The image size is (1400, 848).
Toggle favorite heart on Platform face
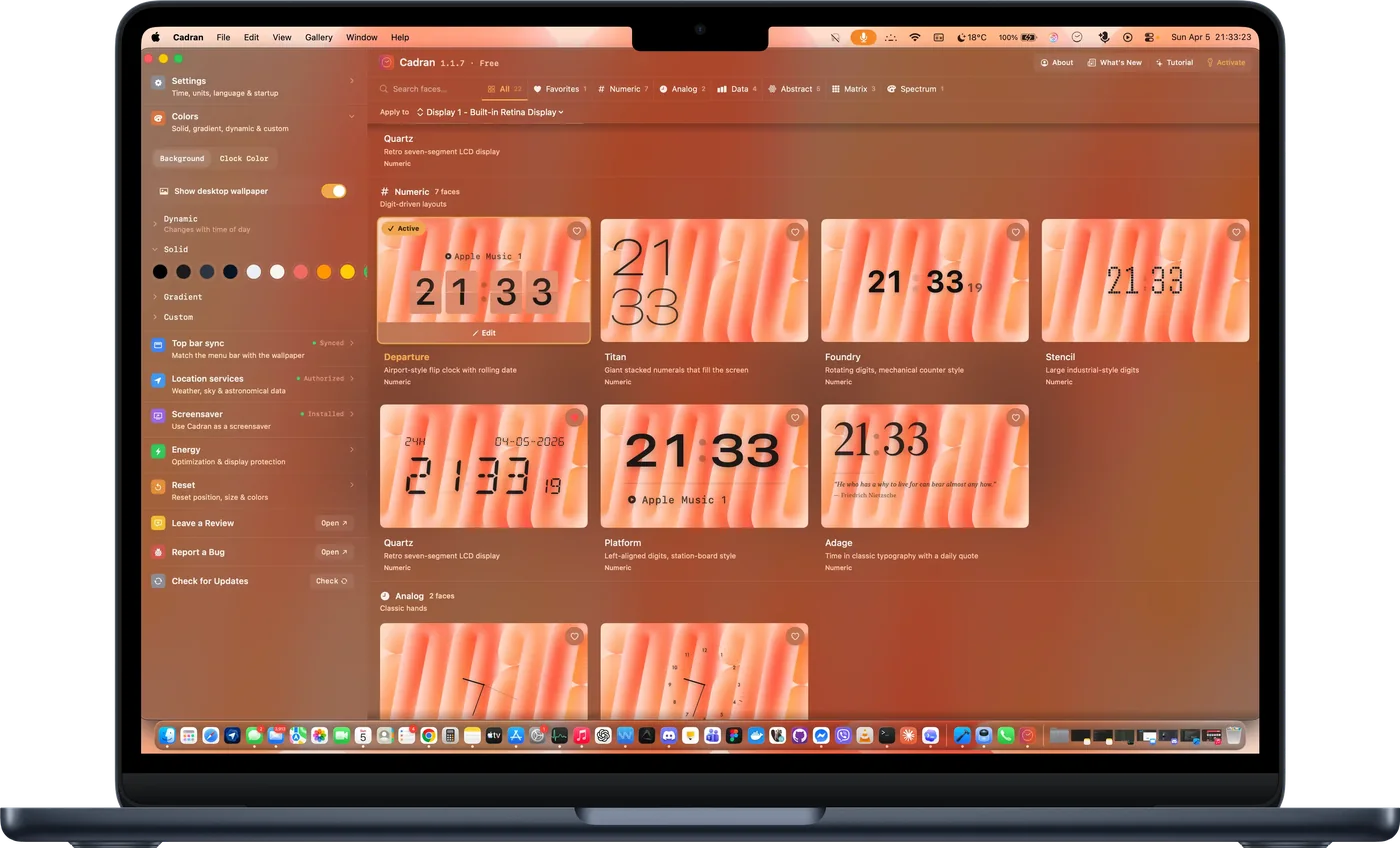[x=795, y=417]
